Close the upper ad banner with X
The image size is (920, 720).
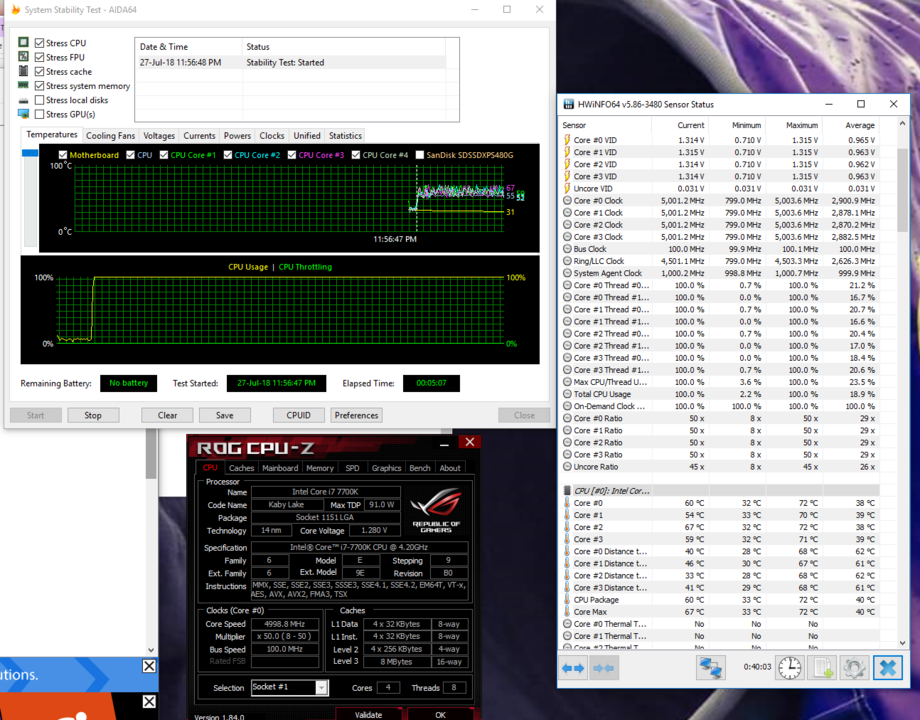tap(150, 666)
